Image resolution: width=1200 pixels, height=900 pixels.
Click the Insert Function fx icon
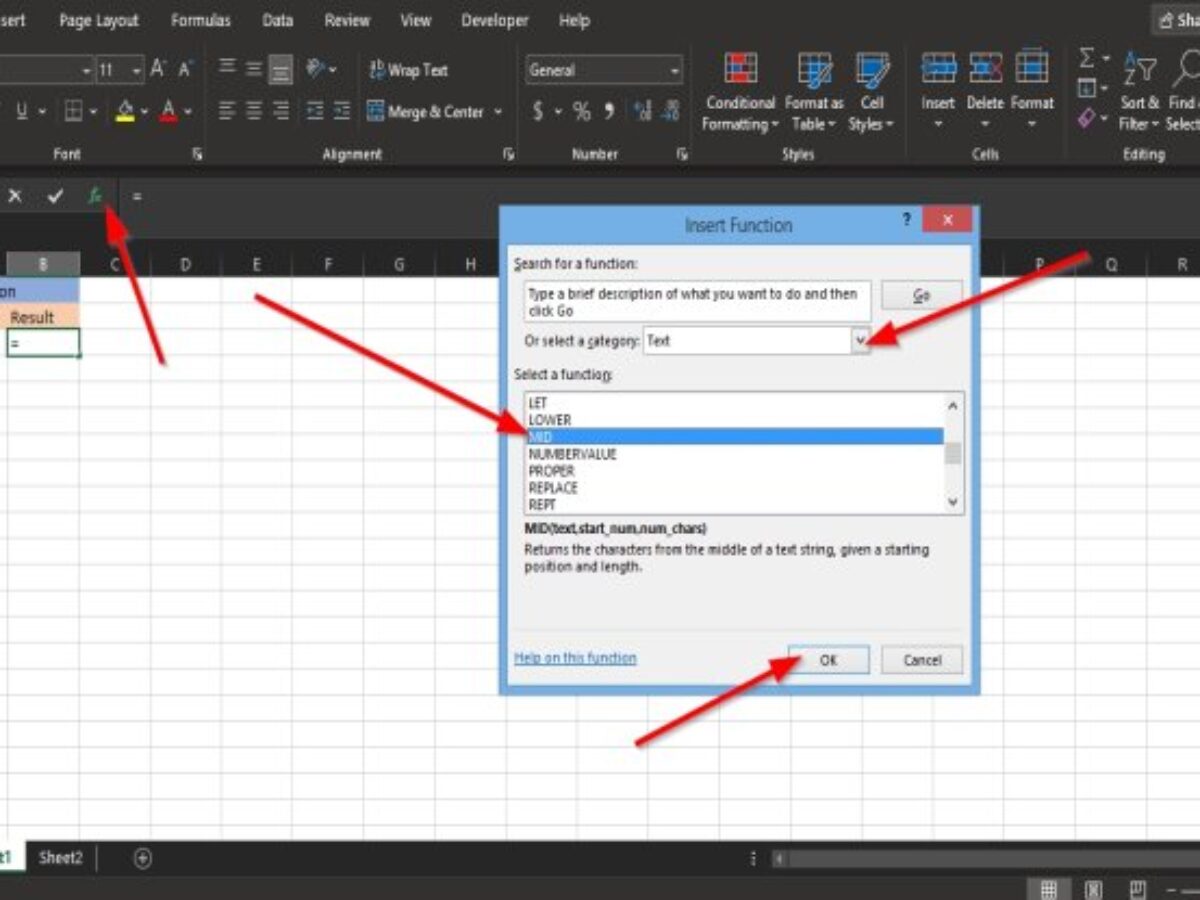(95, 196)
